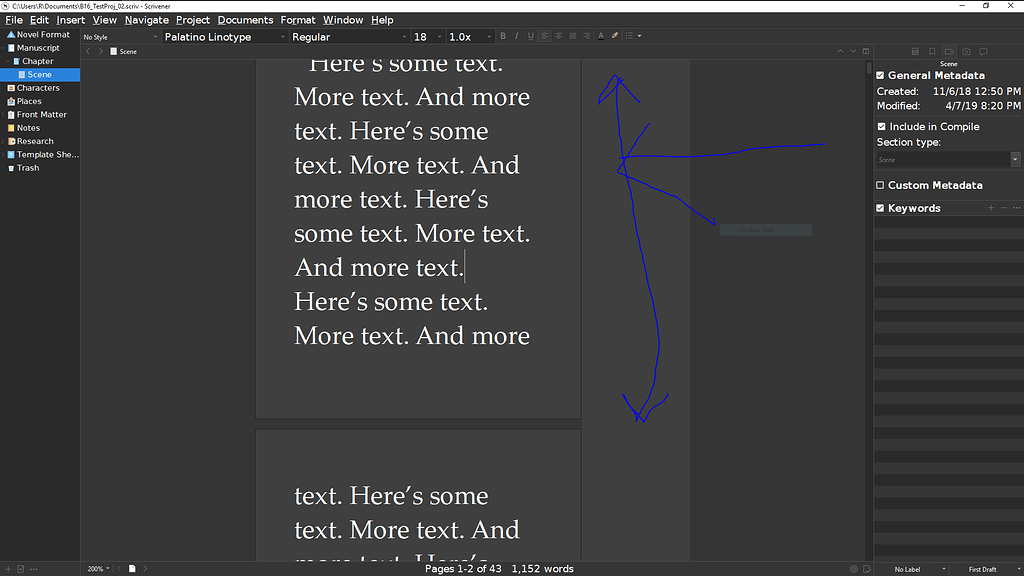This screenshot has width=1024, height=576.
Task: Select the Metadata tag icon in the inspector
Action: pos(948,51)
